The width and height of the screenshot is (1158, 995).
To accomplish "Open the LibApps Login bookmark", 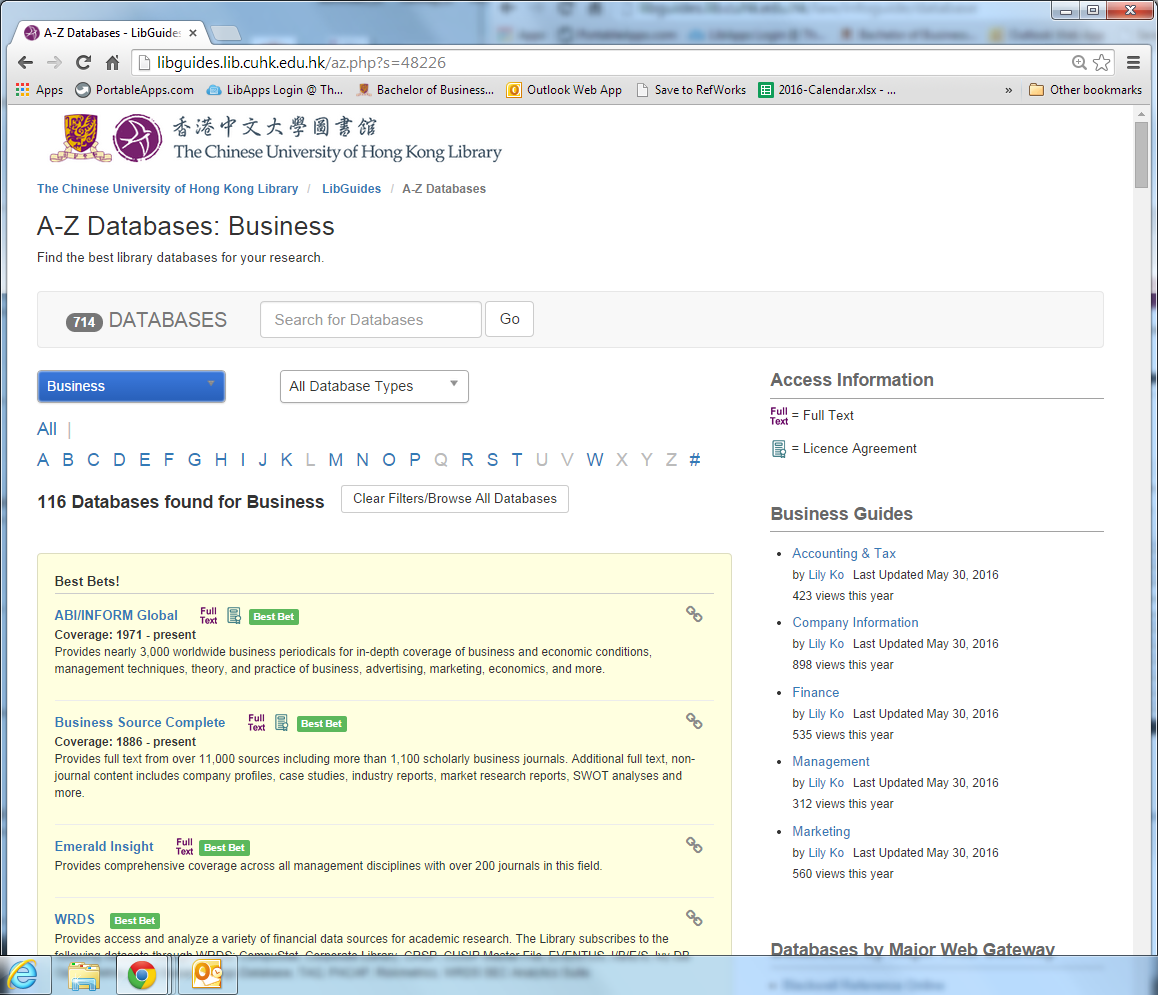I will pyautogui.click(x=275, y=90).
